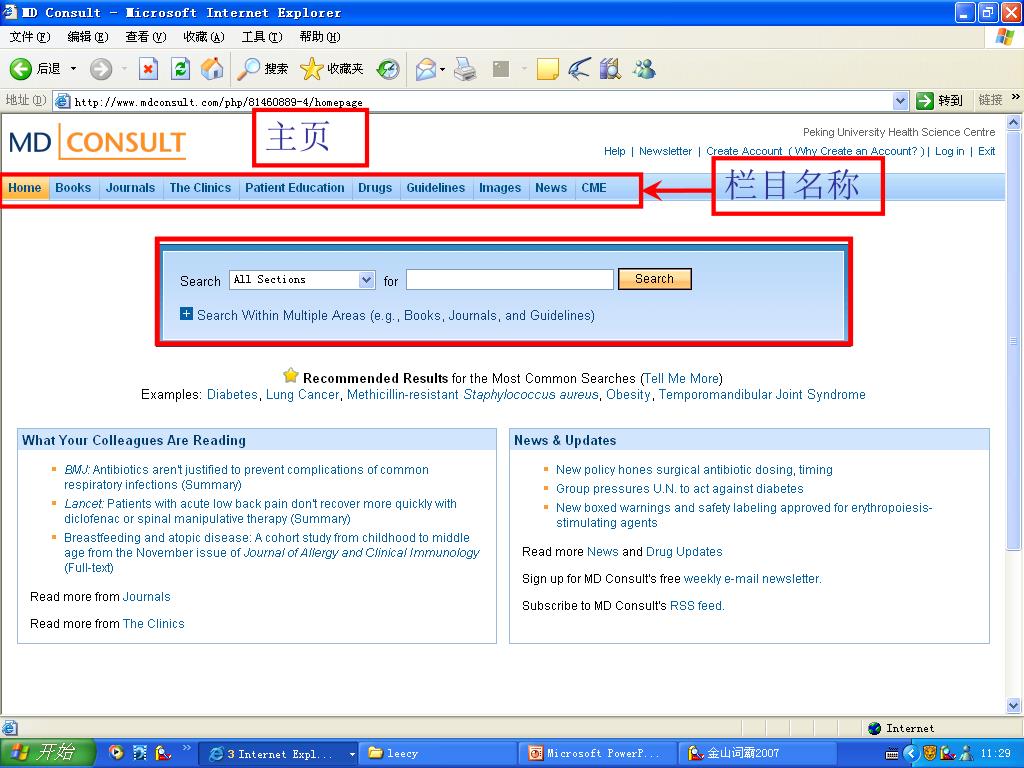Expand the Links toolbar chevron
Viewport: 1024px width, 768px height.
[x=1015, y=97]
